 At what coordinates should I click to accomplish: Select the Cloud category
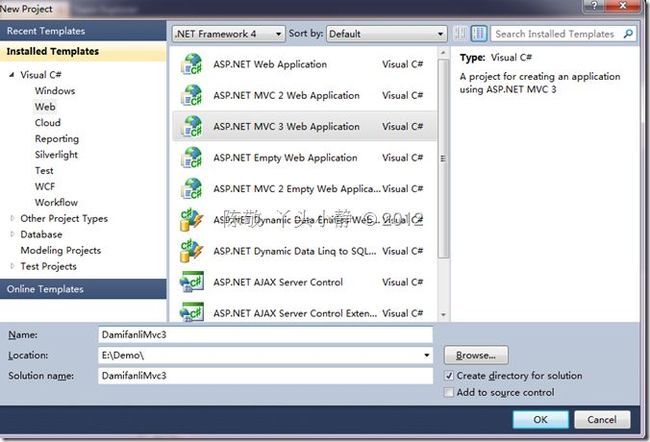48,123
